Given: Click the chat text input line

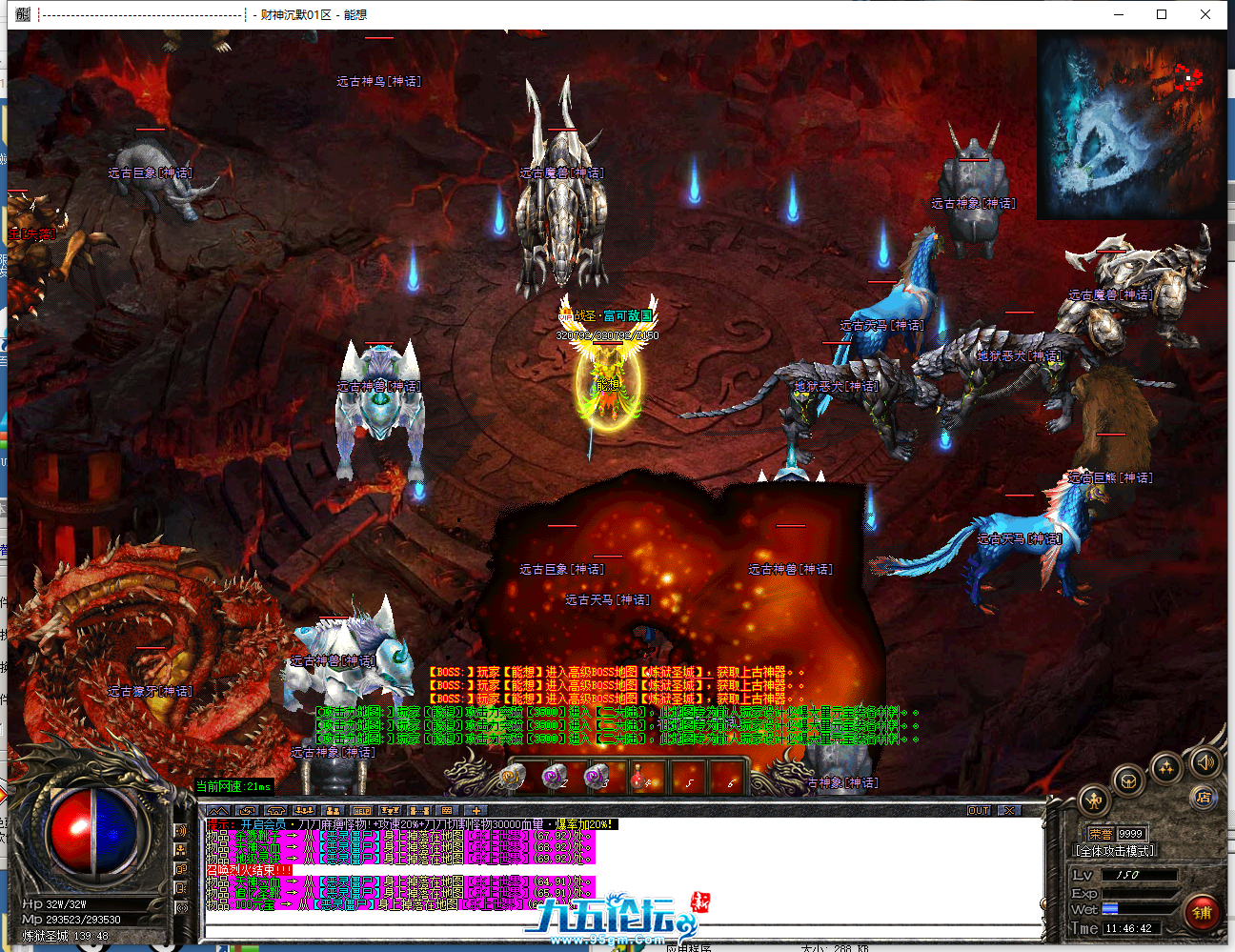Looking at the screenshot, I should (x=624, y=932).
